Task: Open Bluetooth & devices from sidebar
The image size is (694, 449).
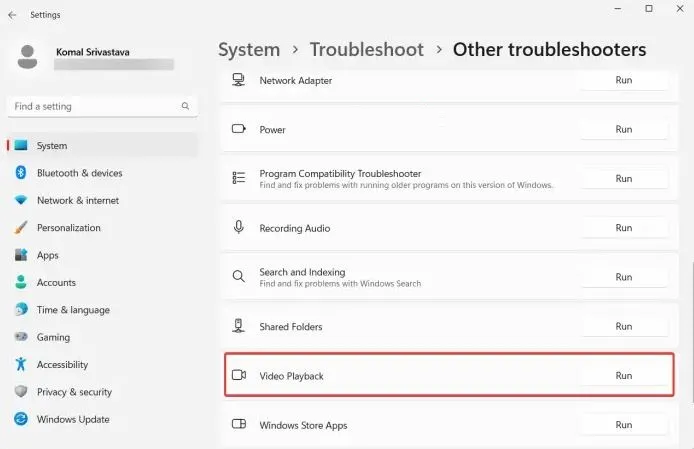Action: 79,173
